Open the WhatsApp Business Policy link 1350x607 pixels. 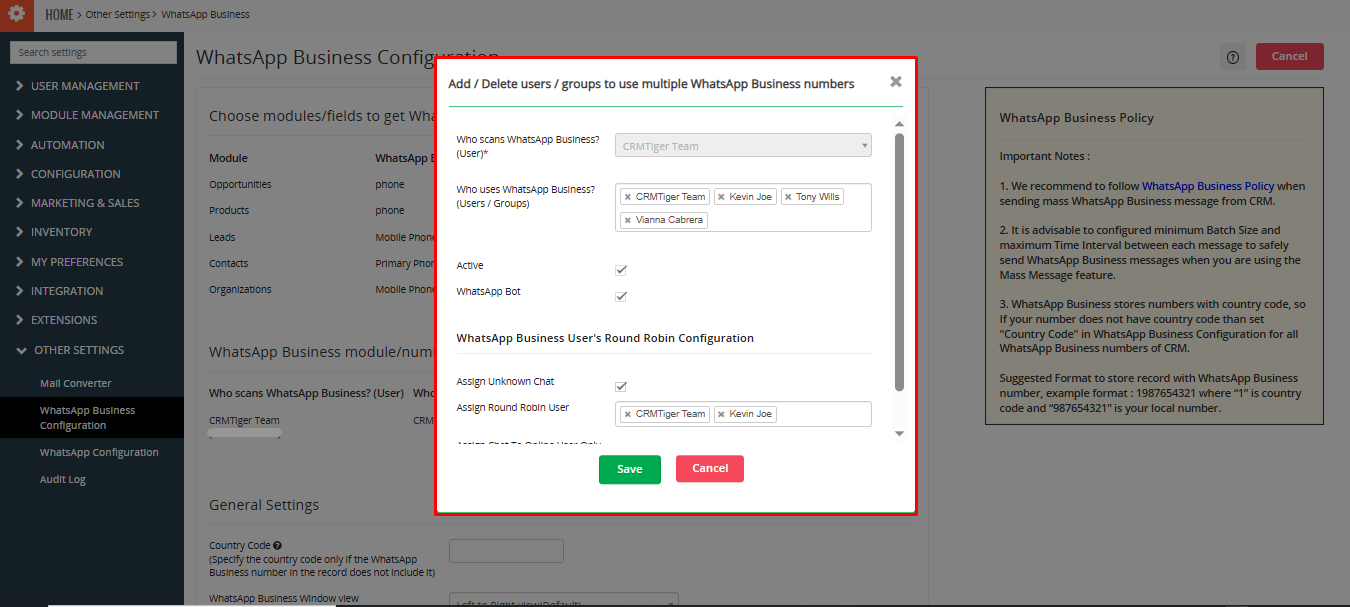(x=1208, y=186)
